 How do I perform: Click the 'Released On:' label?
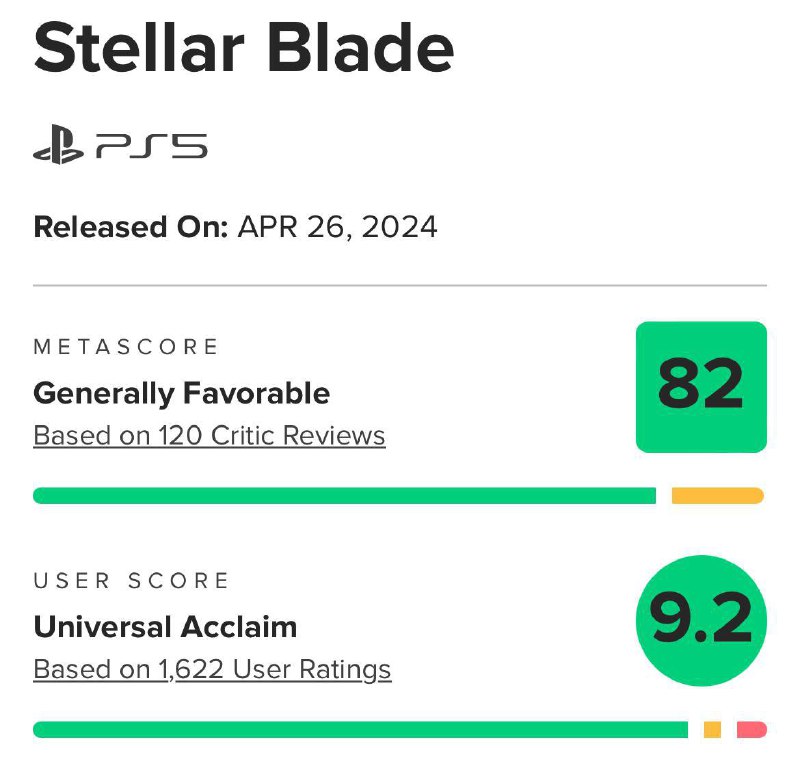(x=130, y=227)
